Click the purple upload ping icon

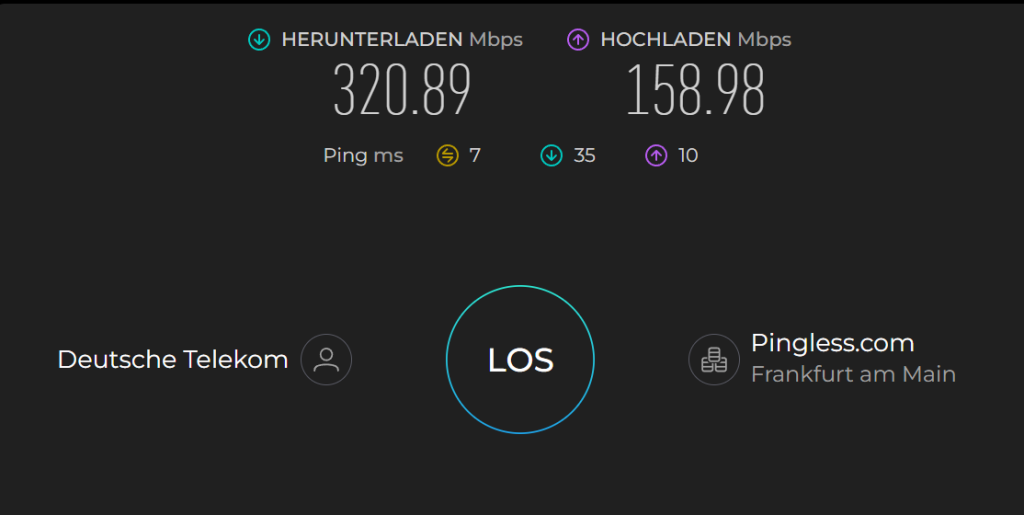(656, 155)
